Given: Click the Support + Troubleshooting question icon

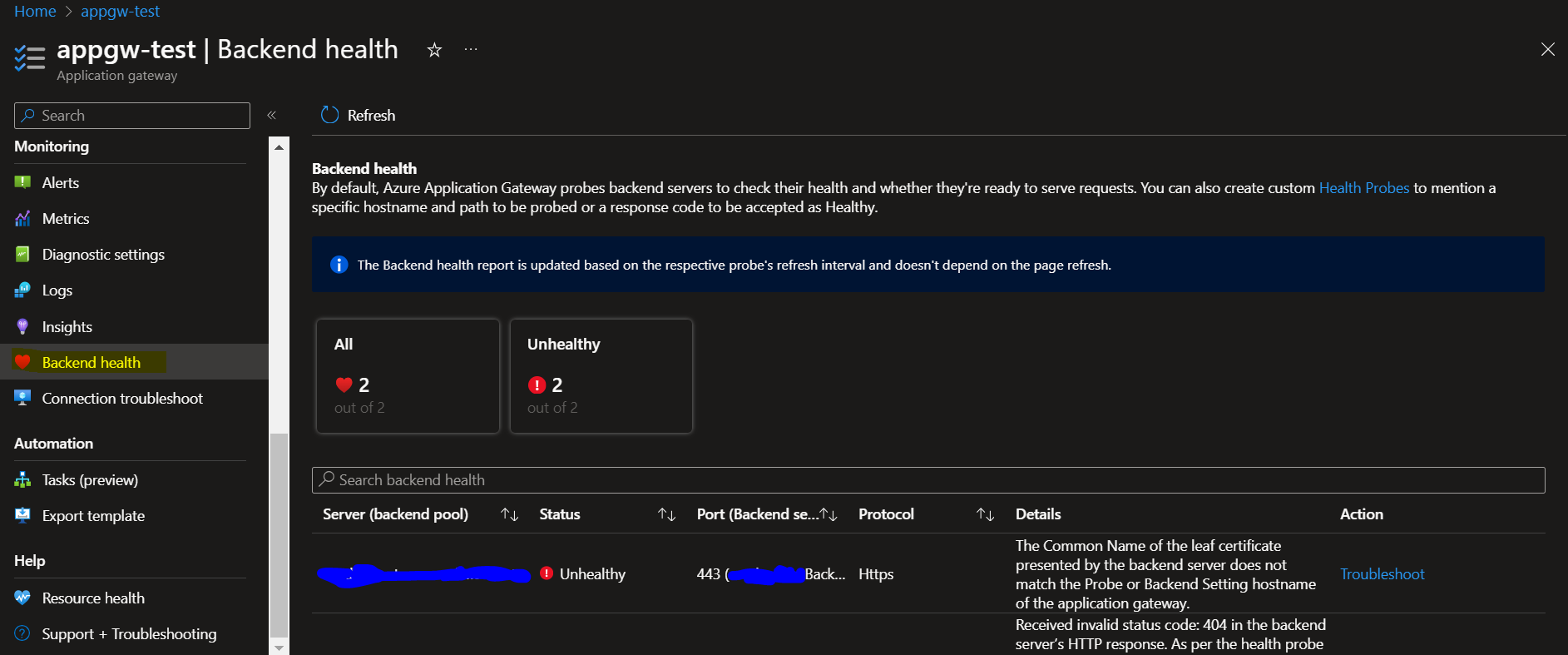Looking at the screenshot, I should [x=22, y=633].
